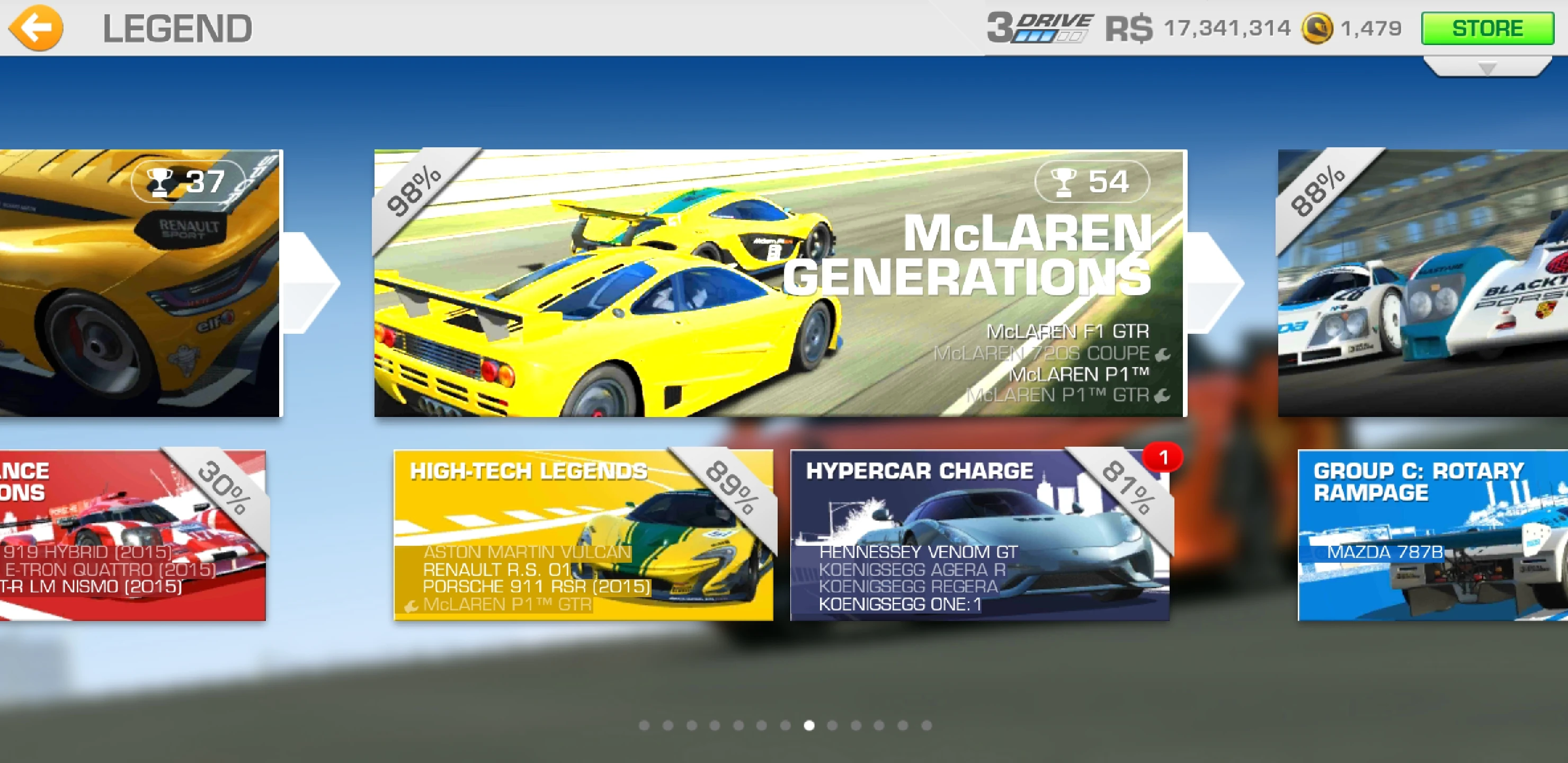The width and height of the screenshot is (1568, 763).
Task: Tap the 37 trophy counter badge
Action: [x=188, y=181]
